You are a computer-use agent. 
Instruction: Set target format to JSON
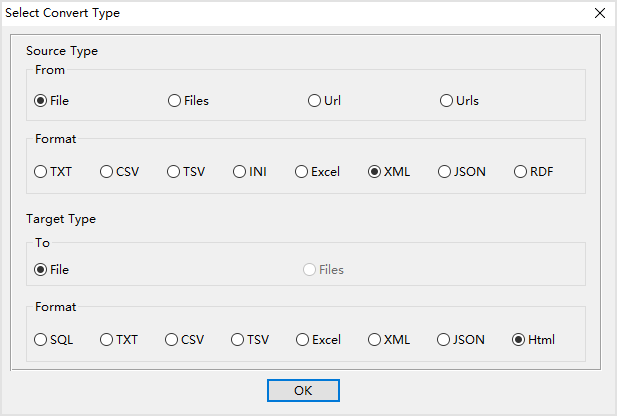461,340
